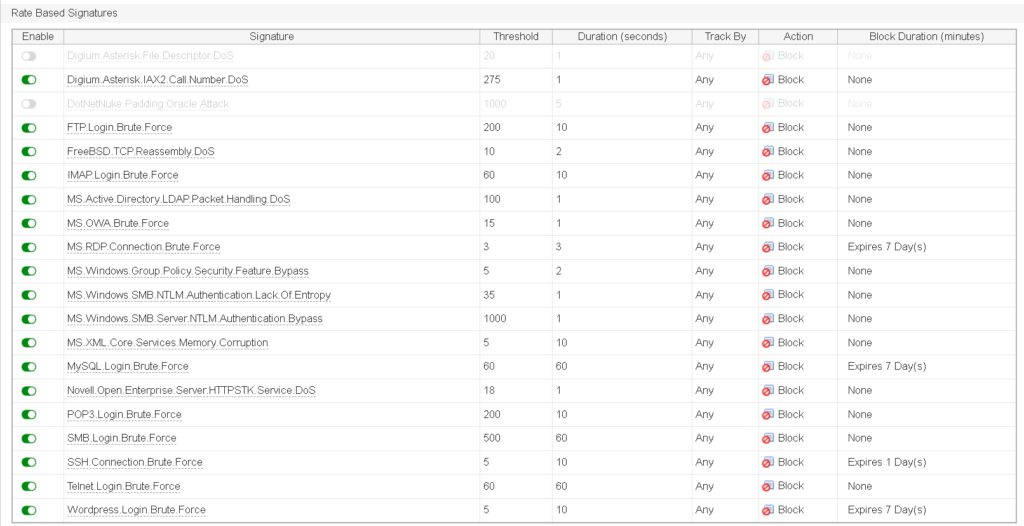
Task: Enable the Digium.Asterisk.File.Descriptor.DoS signature toggle
Action: (x=29, y=56)
